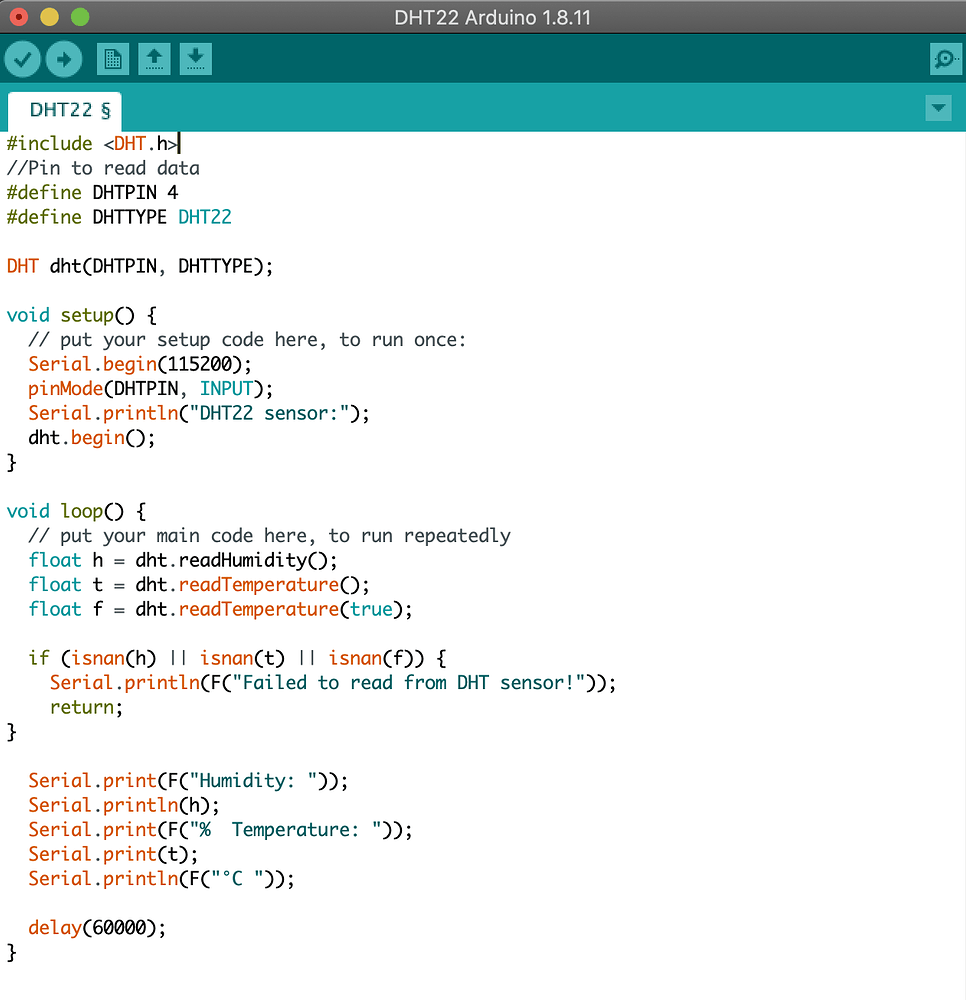The height and width of the screenshot is (1000, 966).
Task: Save the sketch using the Save icon
Action: coord(196,58)
